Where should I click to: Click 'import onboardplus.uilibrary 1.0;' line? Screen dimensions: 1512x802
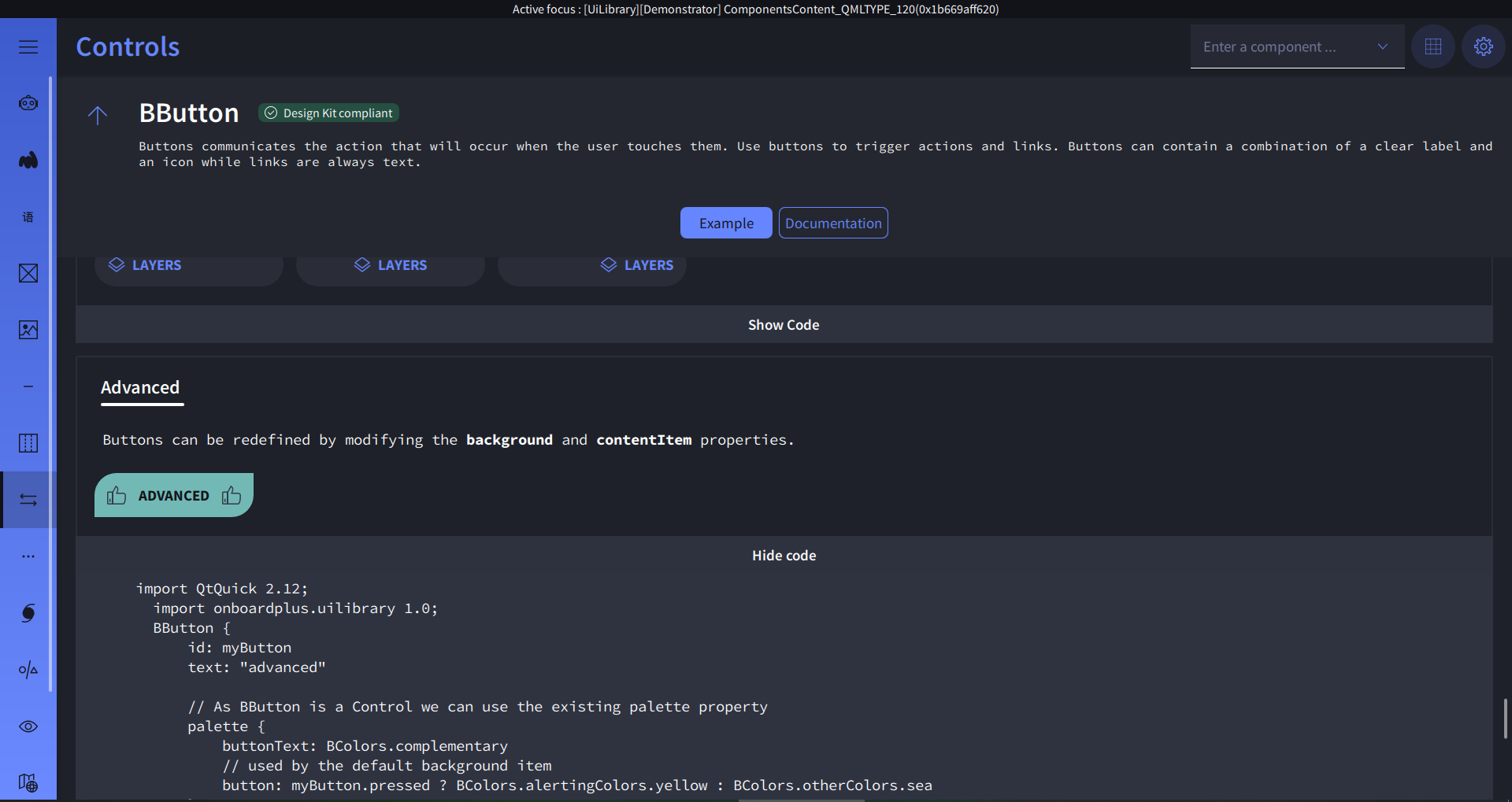(295, 608)
